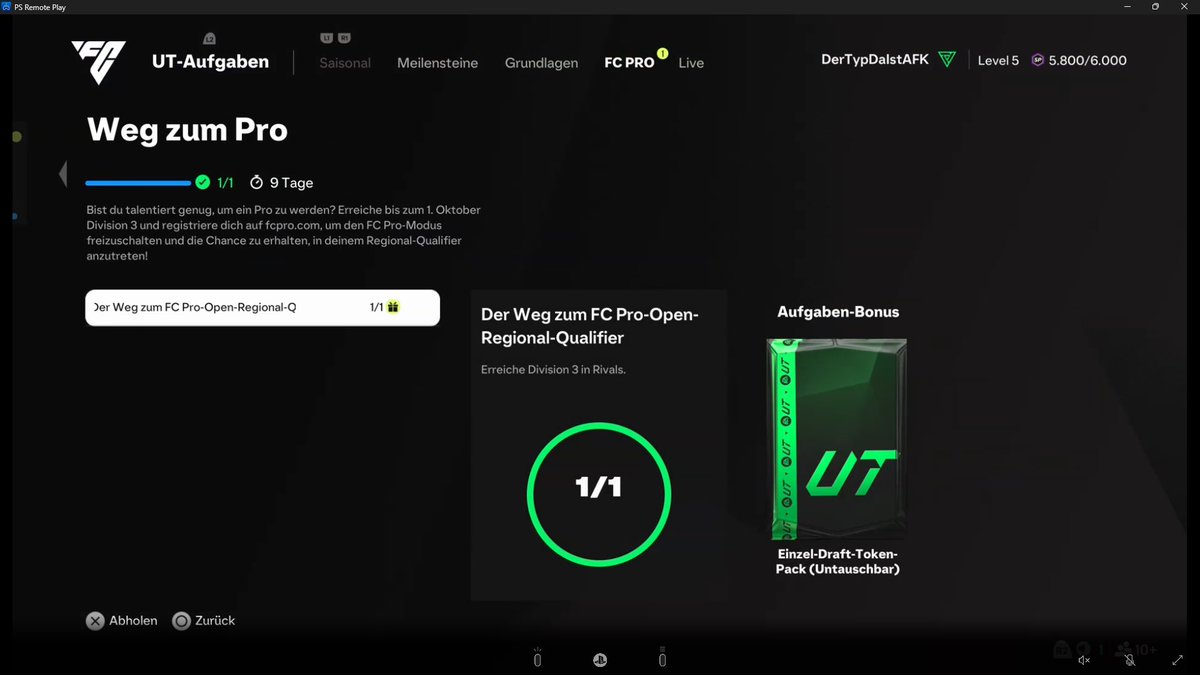Toggle the muted microphone icon

[x=1130, y=660]
